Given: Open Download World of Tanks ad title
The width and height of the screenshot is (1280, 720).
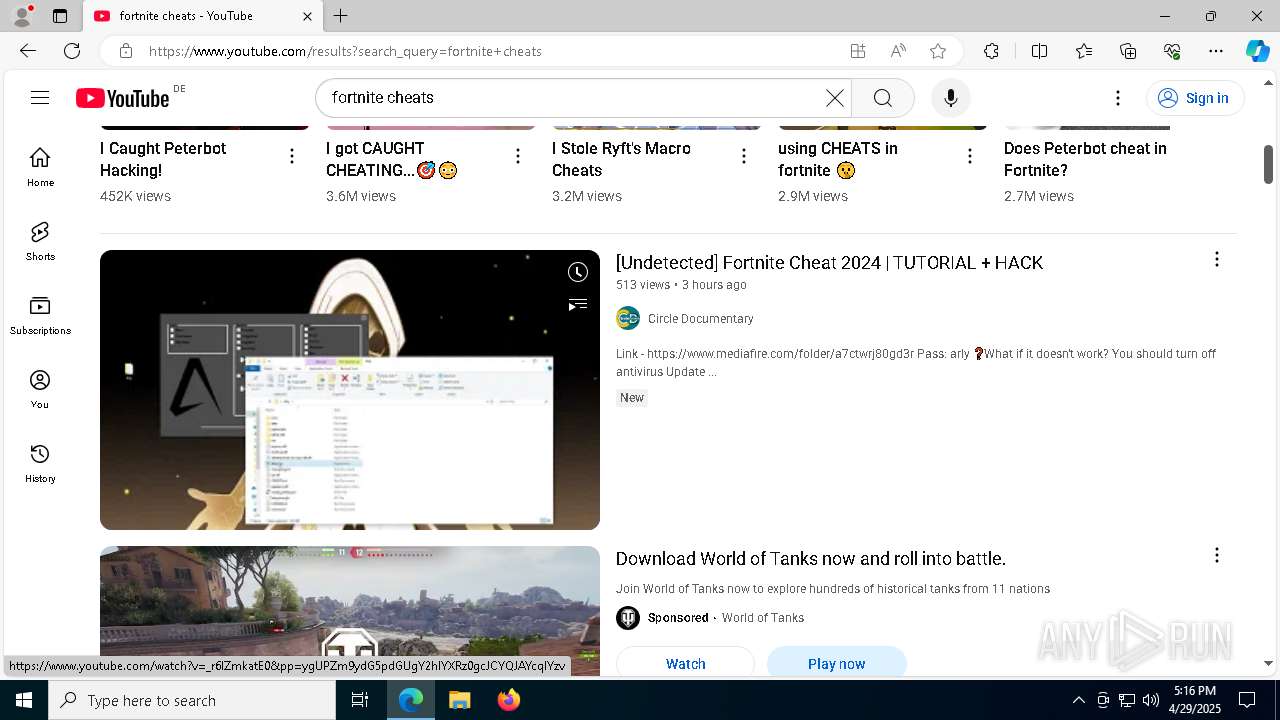Looking at the screenshot, I should click(811, 558).
